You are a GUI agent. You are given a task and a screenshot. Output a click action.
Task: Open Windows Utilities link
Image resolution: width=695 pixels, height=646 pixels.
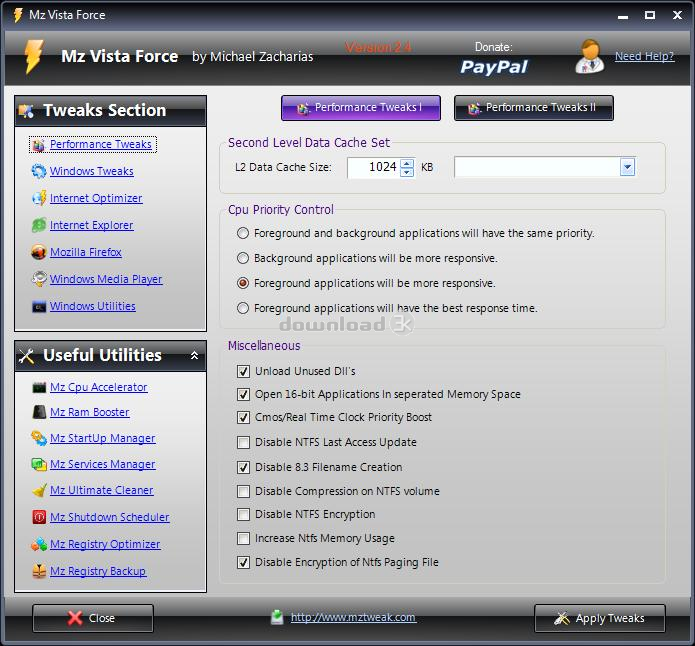93,306
